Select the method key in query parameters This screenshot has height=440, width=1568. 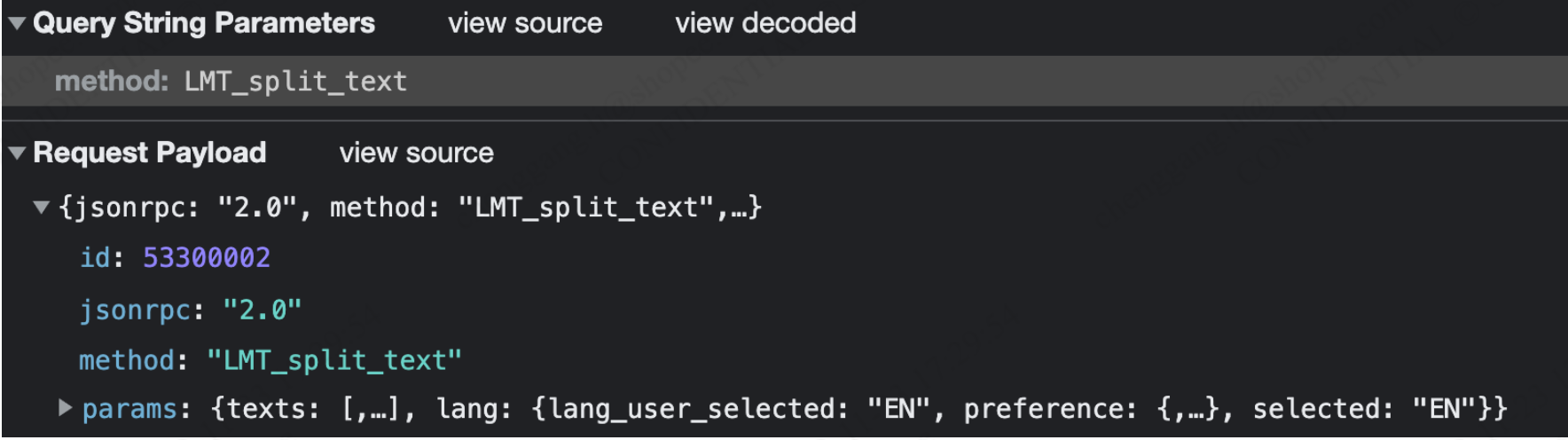pos(110,82)
